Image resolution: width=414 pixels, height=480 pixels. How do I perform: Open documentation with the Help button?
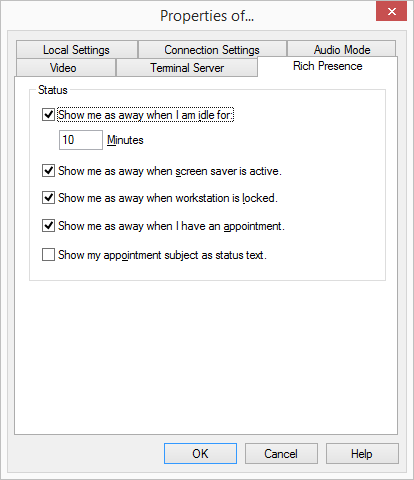coord(362,453)
